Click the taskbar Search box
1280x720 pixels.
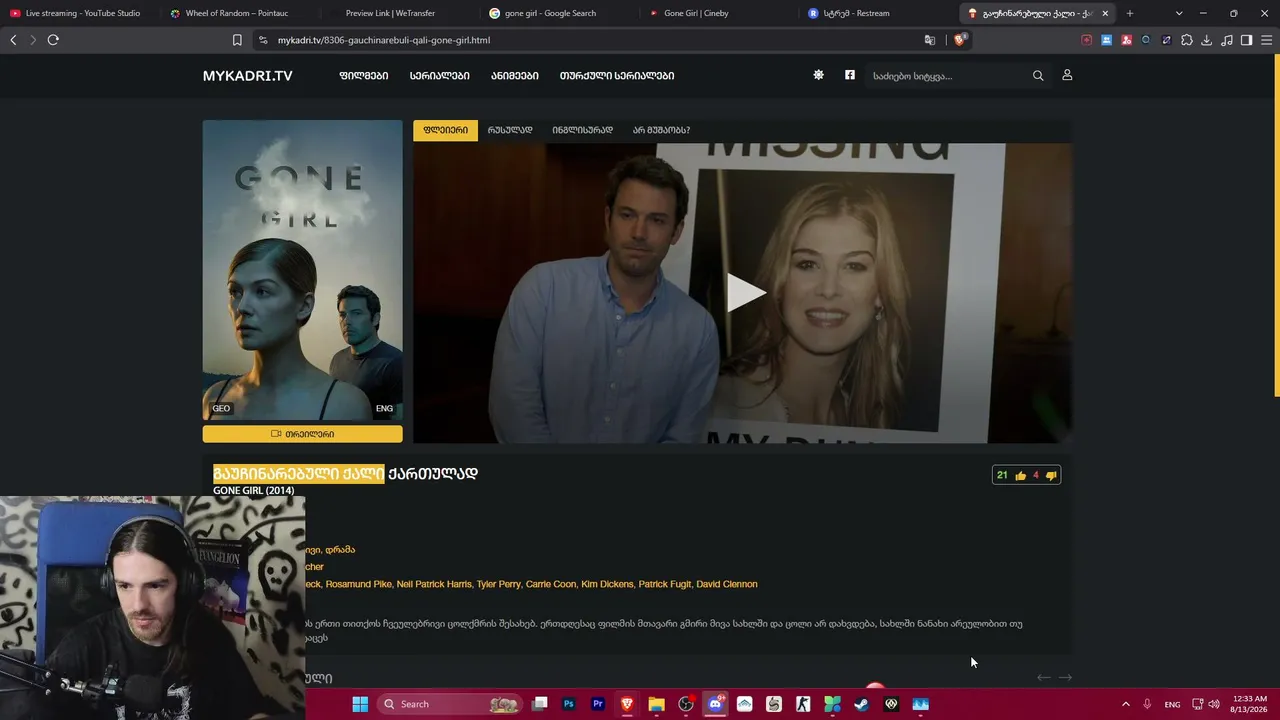[x=448, y=704]
